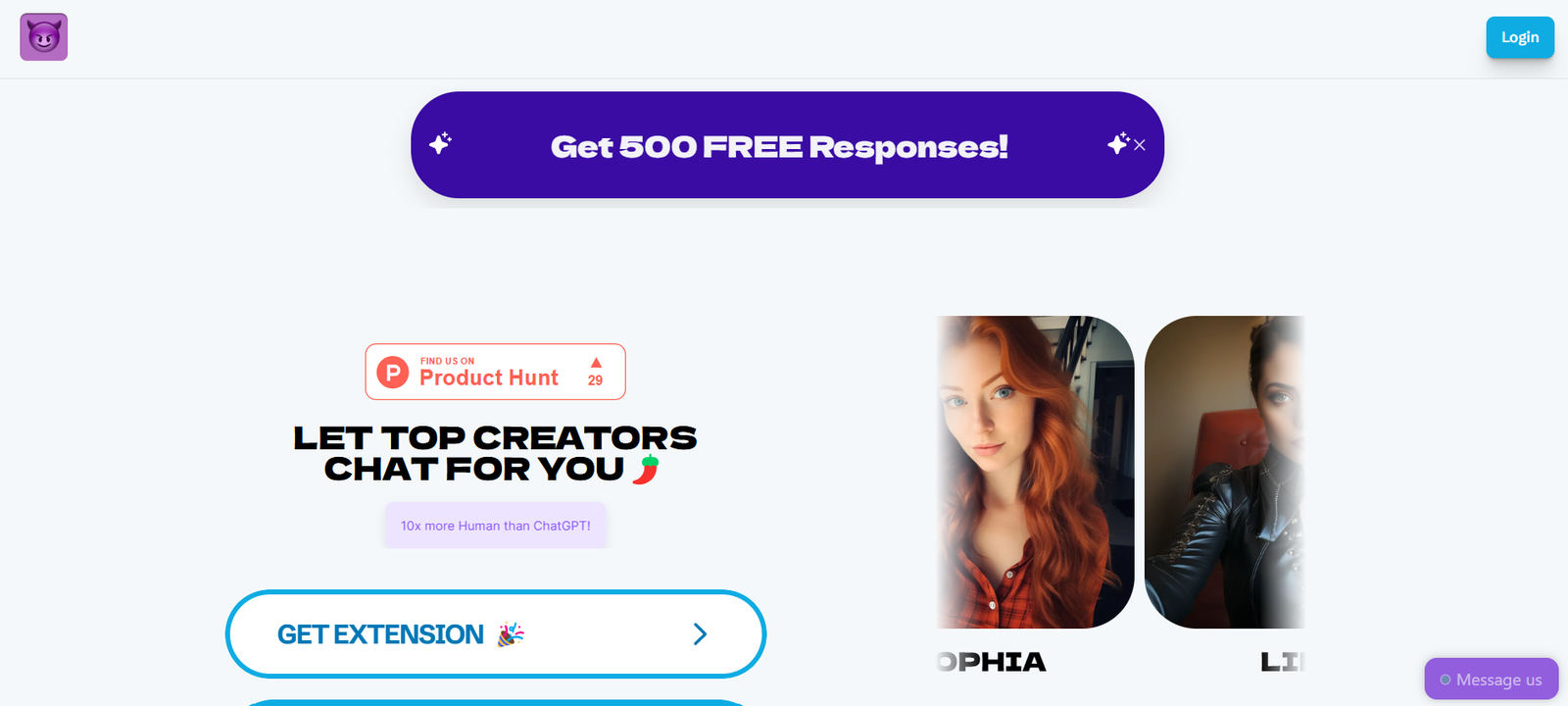The height and width of the screenshot is (706, 1568).
Task: Click the GET EXTENSION button
Action: coord(496,634)
